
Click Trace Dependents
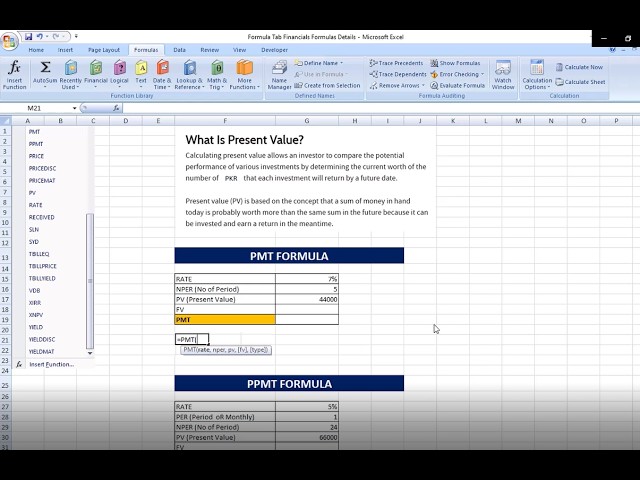pos(398,74)
